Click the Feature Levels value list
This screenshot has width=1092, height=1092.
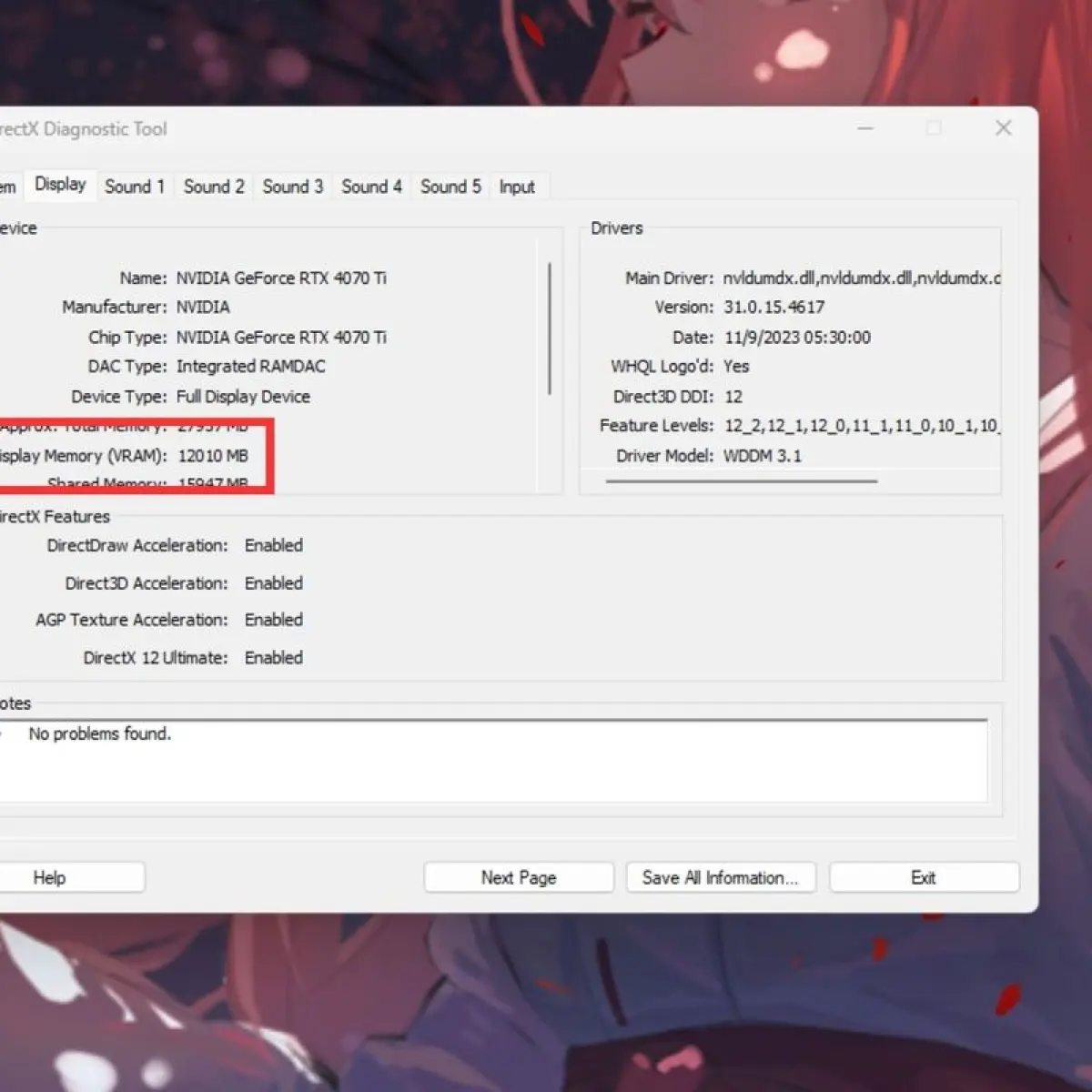click(862, 425)
